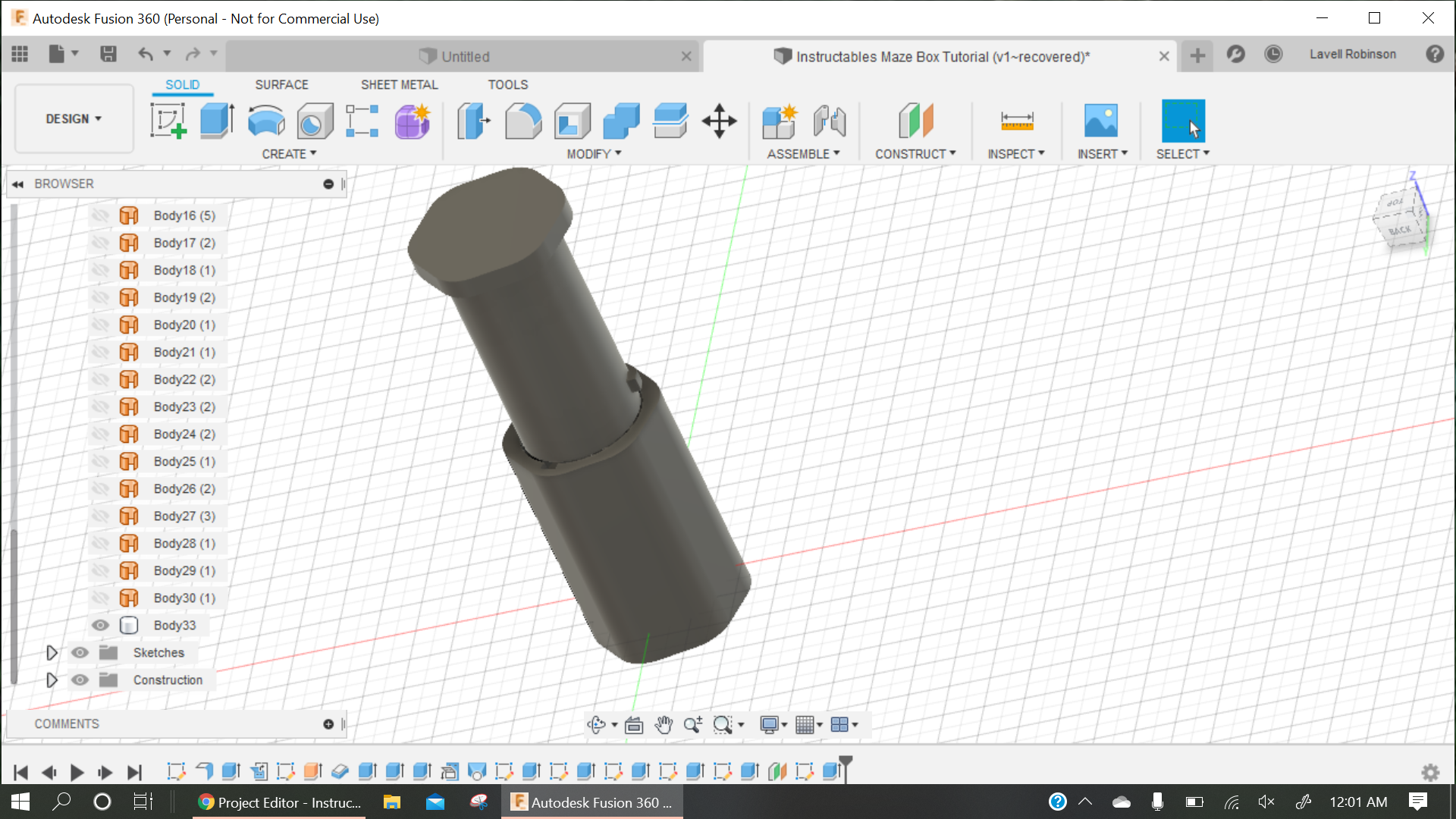
Task: Select the Combine tool
Action: (x=622, y=121)
